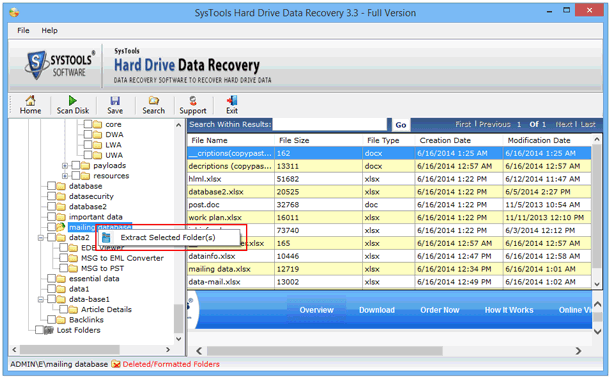Check the mailing database checkbox
Screen dimensions: 611x378
click(51, 227)
